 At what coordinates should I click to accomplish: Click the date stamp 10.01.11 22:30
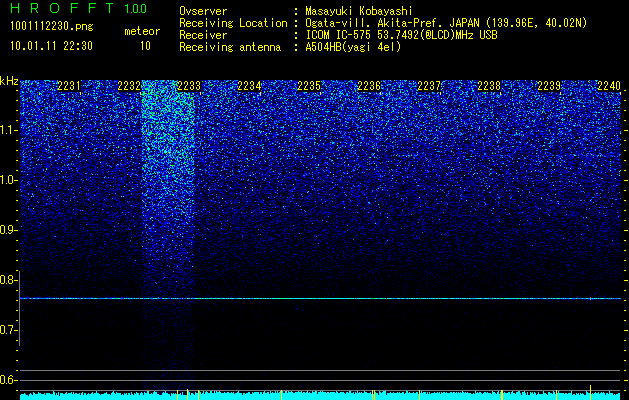pyautogui.click(x=51, y=46)
